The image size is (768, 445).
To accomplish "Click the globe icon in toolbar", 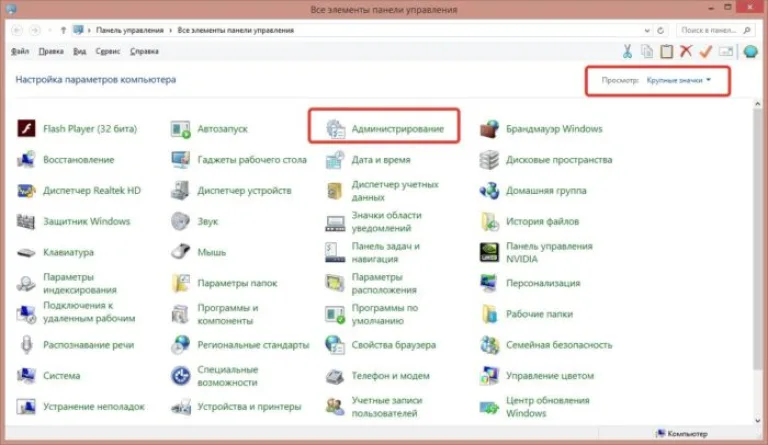I will click(750, 51).
